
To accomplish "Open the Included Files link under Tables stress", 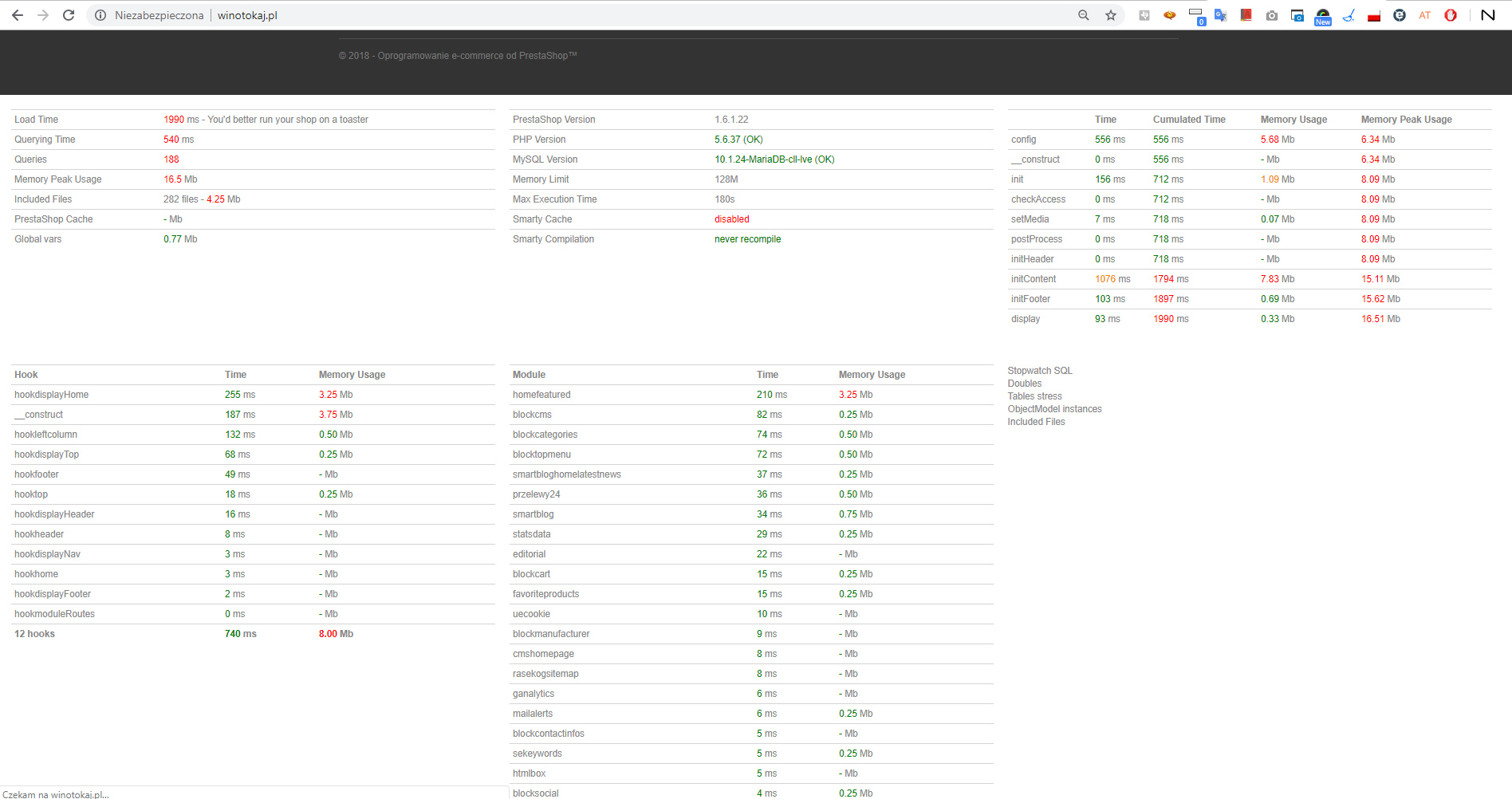I will coord(1036,422).
